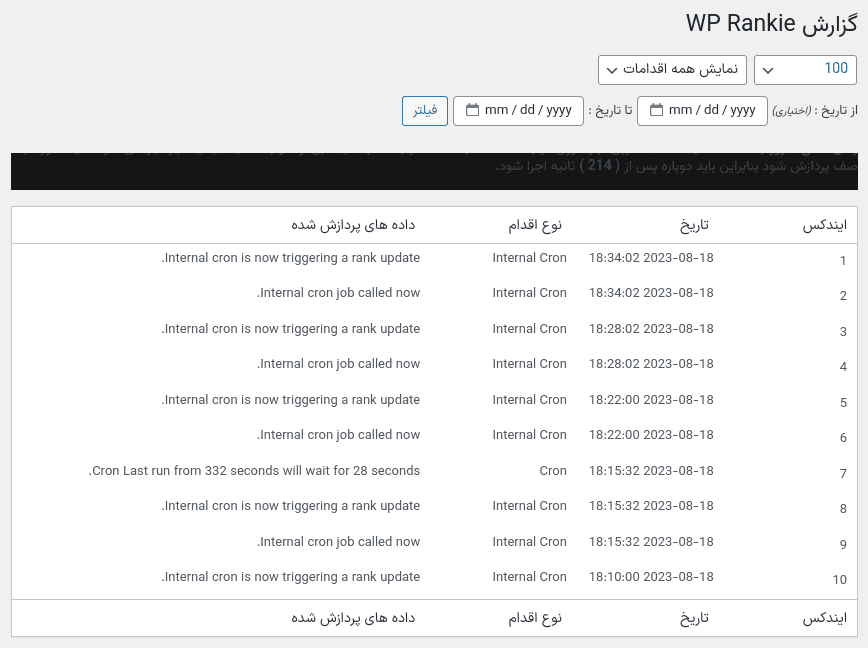Click row 8 index number 8
868x648 pixels.
tap(843, 509)
